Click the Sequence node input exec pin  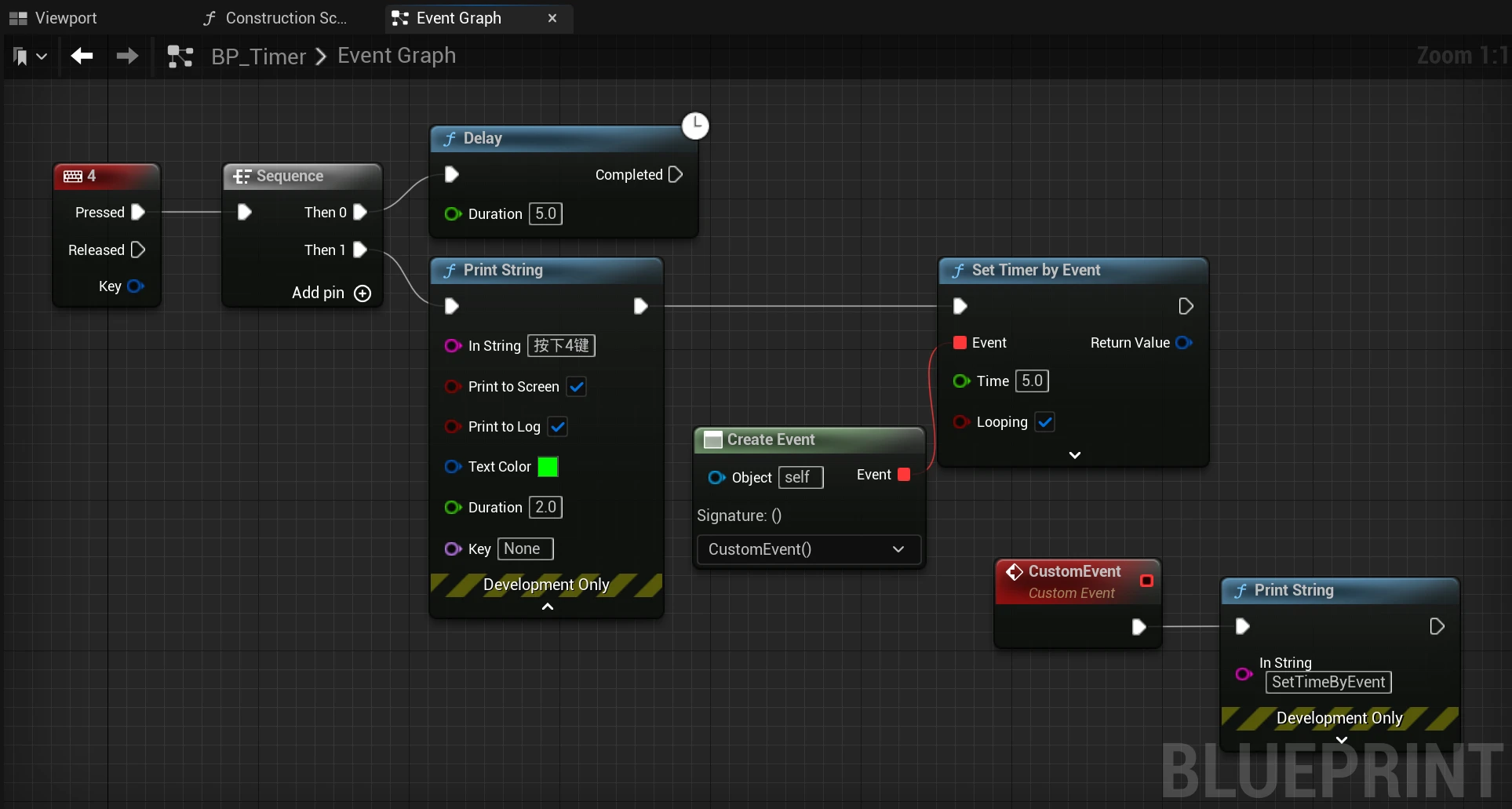pyautogui.click(x=244, y=212)
